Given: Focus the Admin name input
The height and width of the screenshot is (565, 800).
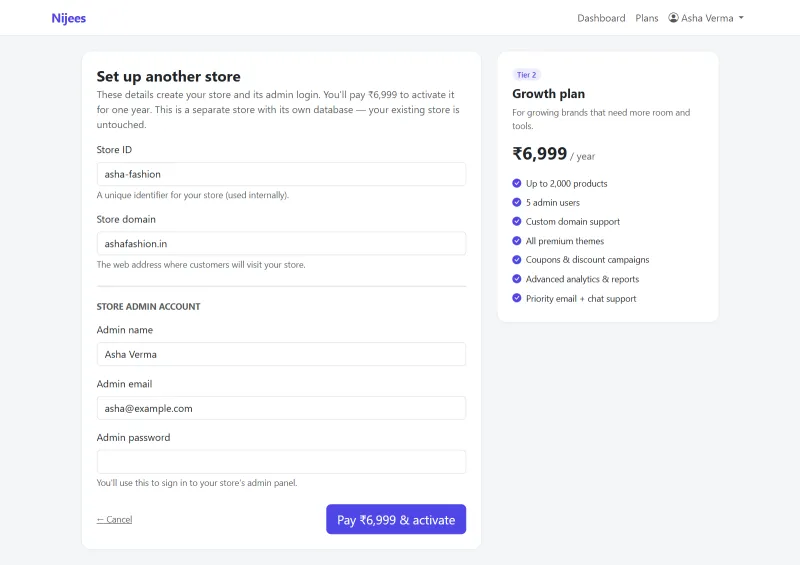Looking at the screenshot, I should point(281,354).
